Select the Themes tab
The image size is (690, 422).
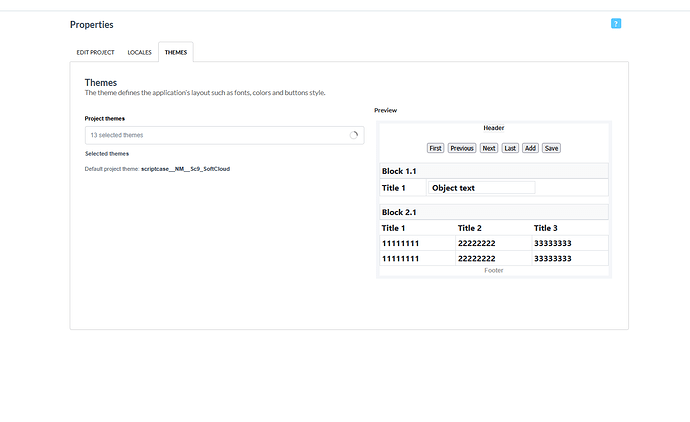[x=176, y=52]
